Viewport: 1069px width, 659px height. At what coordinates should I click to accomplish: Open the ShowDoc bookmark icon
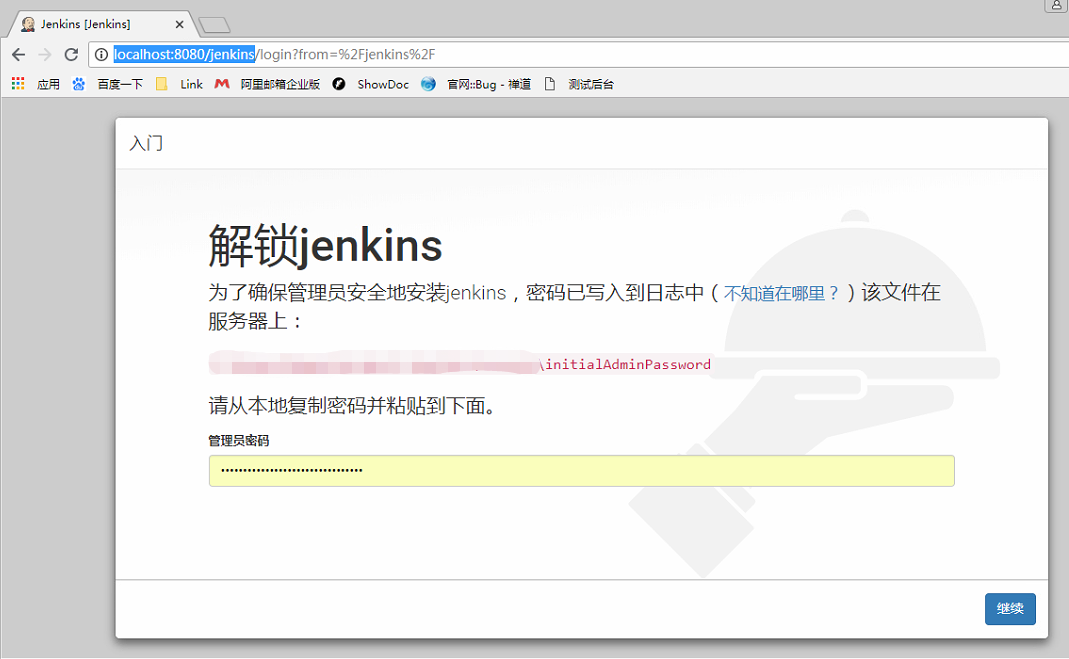339,84
